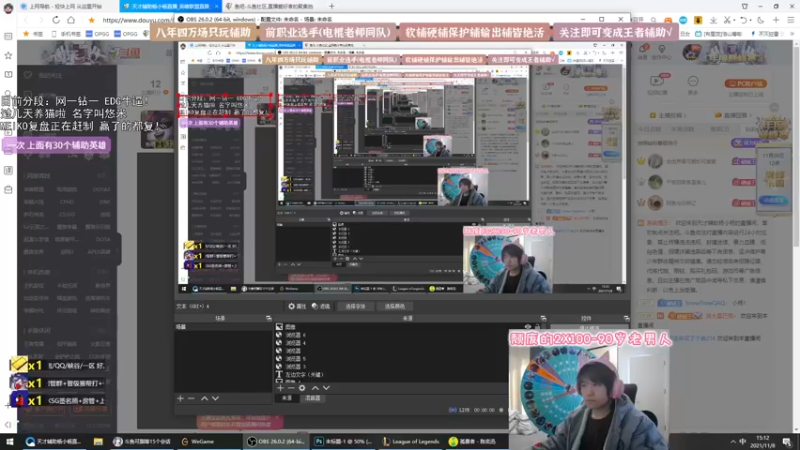The width and height of the screenshot is (800, 450).
Task: Switch to the active Douyu stream tab
Action: click(170, 6)
